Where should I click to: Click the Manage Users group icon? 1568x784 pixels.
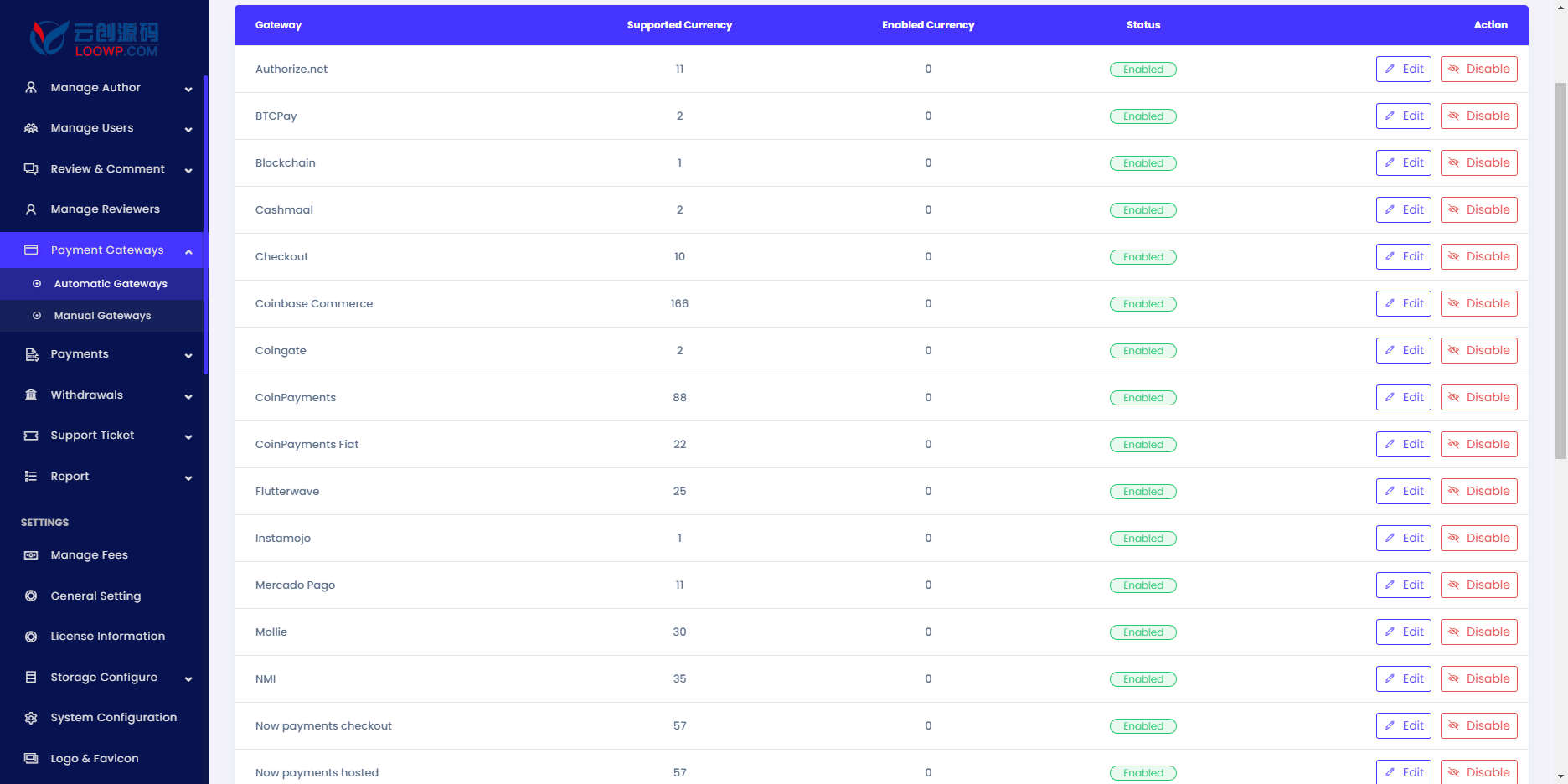click(31, 128)
